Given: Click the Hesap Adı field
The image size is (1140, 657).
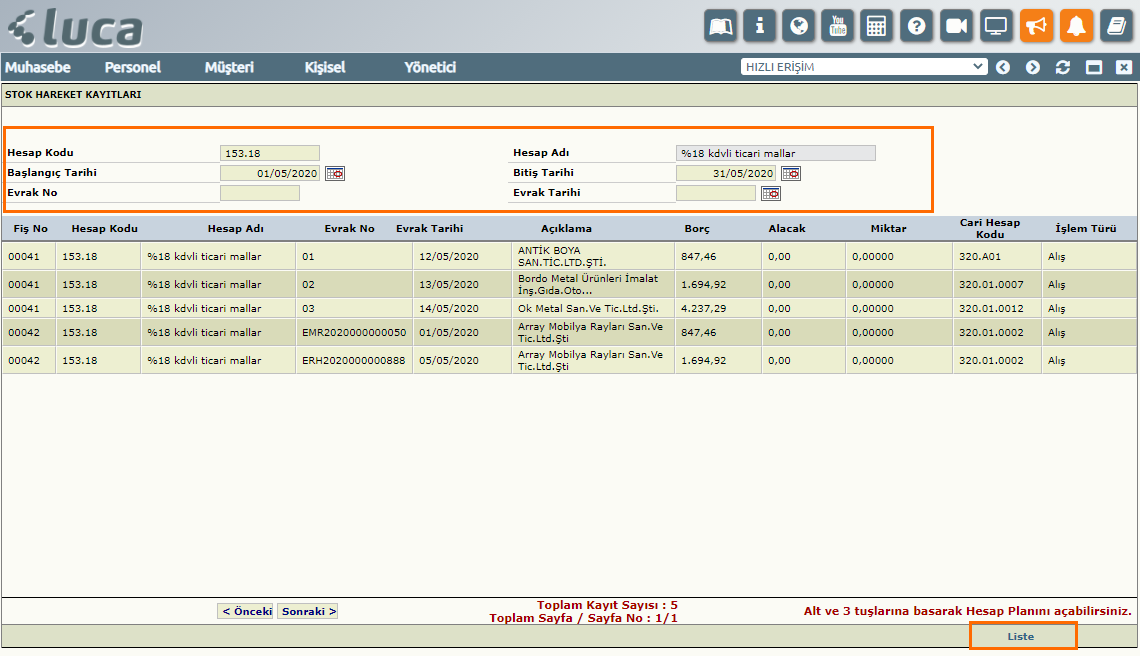Looking at the screenshot, I should (x=776, y=153).
